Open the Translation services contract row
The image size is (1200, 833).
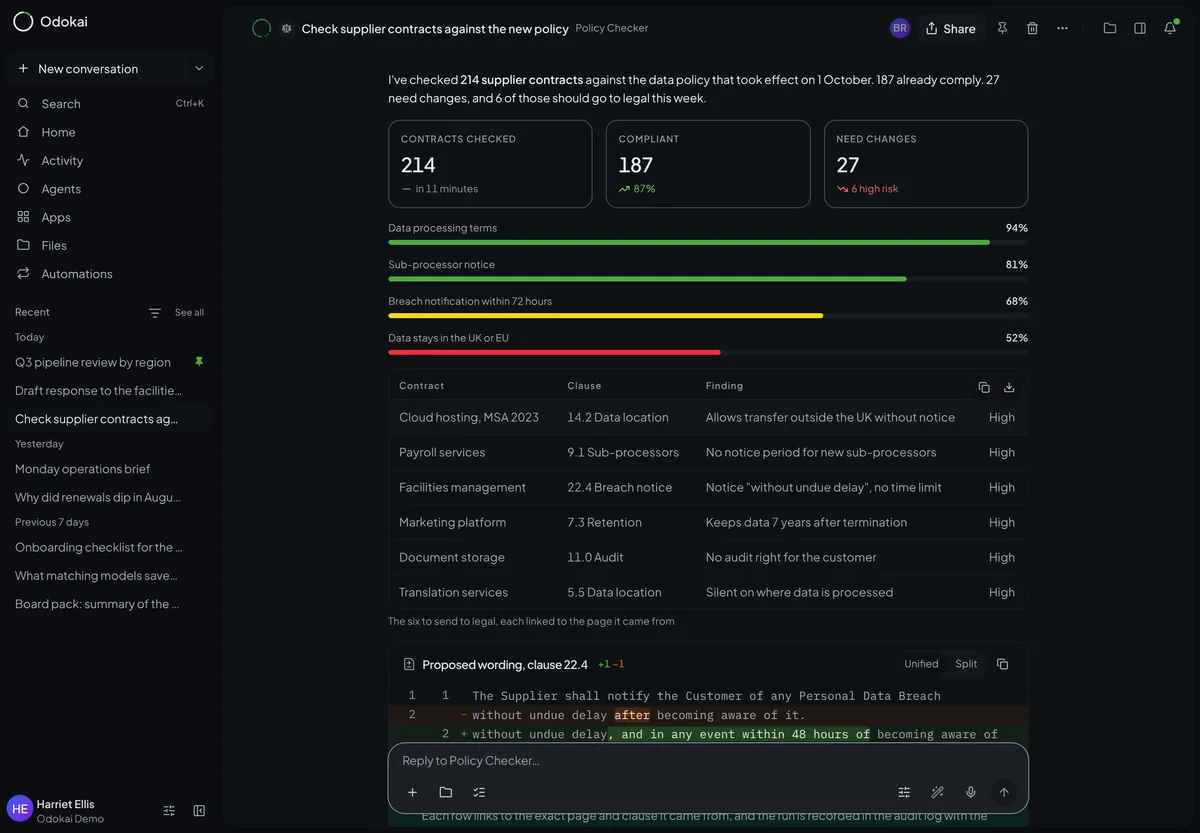(x=708, y=593)
